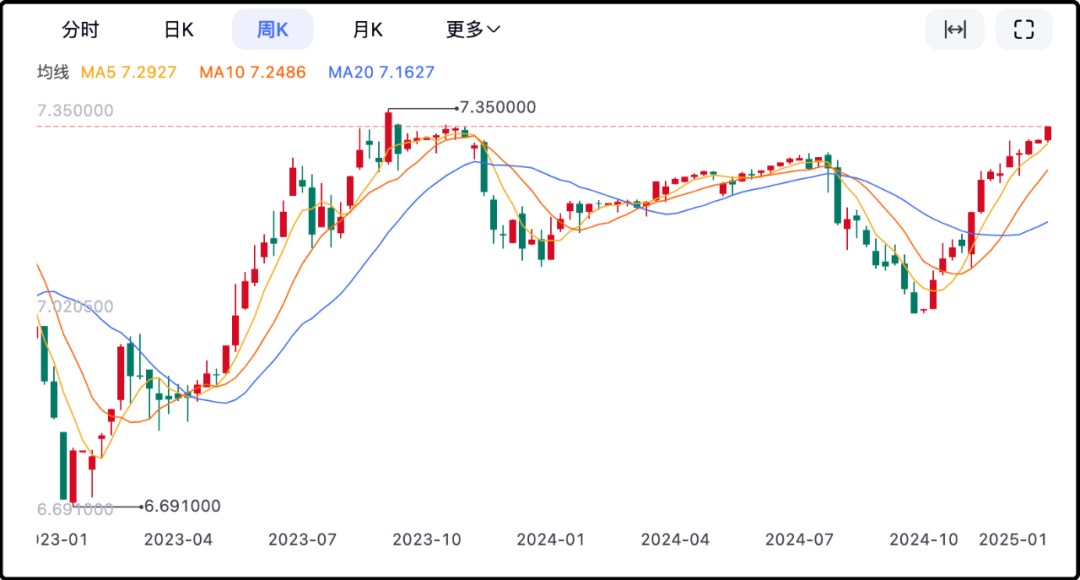Click the 2024-07 time axis marker

point(799,539)
